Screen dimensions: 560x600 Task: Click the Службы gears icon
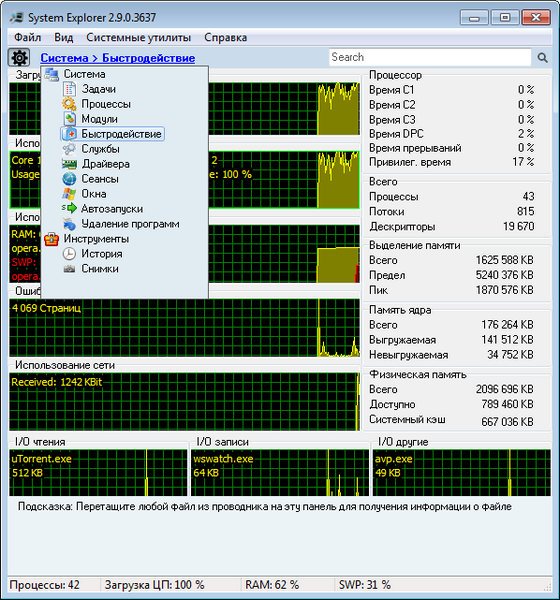tap(69, 149)
